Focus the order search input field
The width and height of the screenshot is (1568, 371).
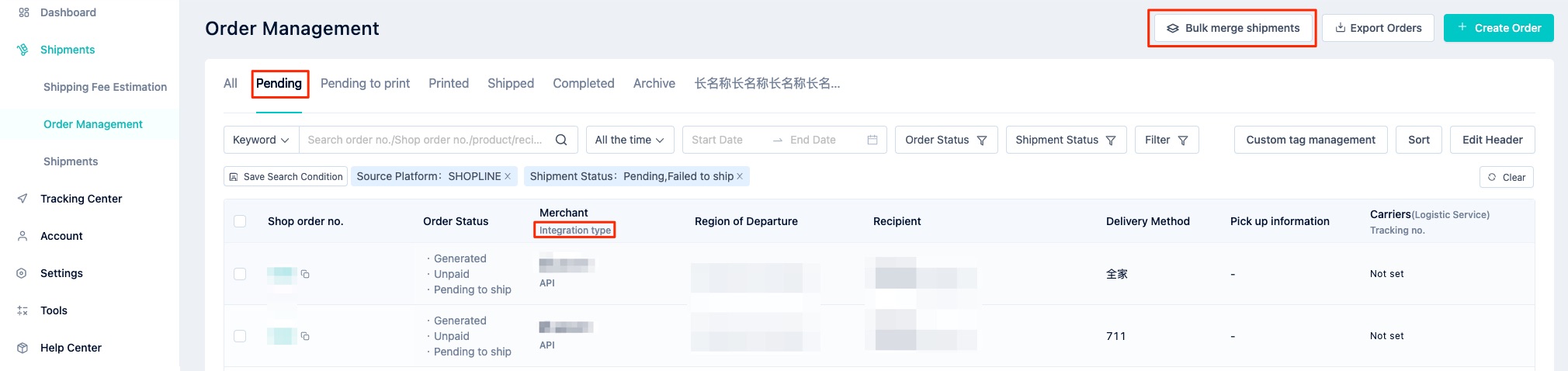[x=425, y=140]
